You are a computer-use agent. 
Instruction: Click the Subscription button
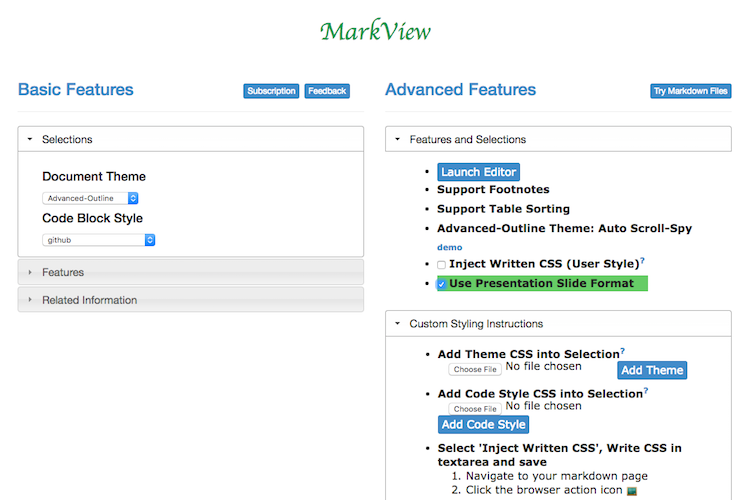click(271, 91)
